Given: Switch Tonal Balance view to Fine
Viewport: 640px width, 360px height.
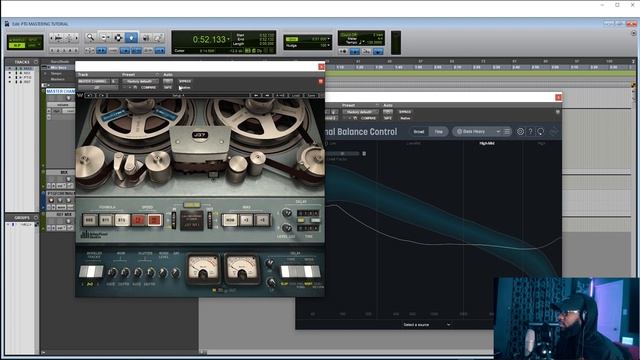Looking at the screenshot, I should pyautogui.click(x=438, y=131).
